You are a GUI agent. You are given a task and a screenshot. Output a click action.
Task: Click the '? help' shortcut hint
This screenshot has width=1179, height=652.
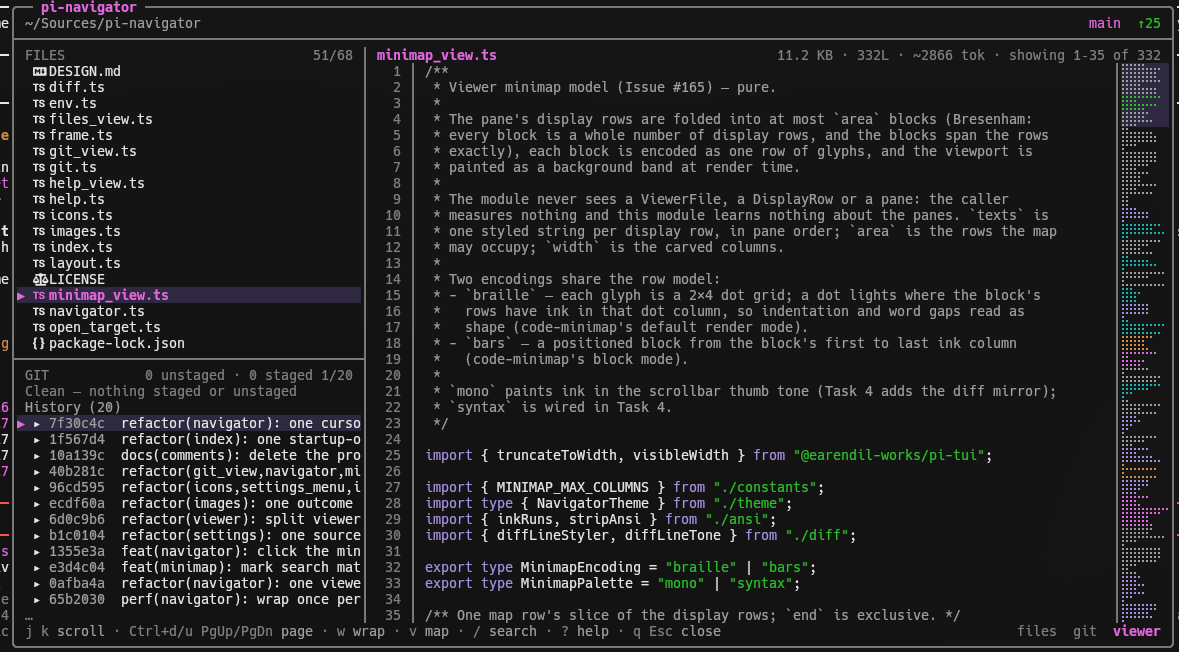tap(585, 632)
